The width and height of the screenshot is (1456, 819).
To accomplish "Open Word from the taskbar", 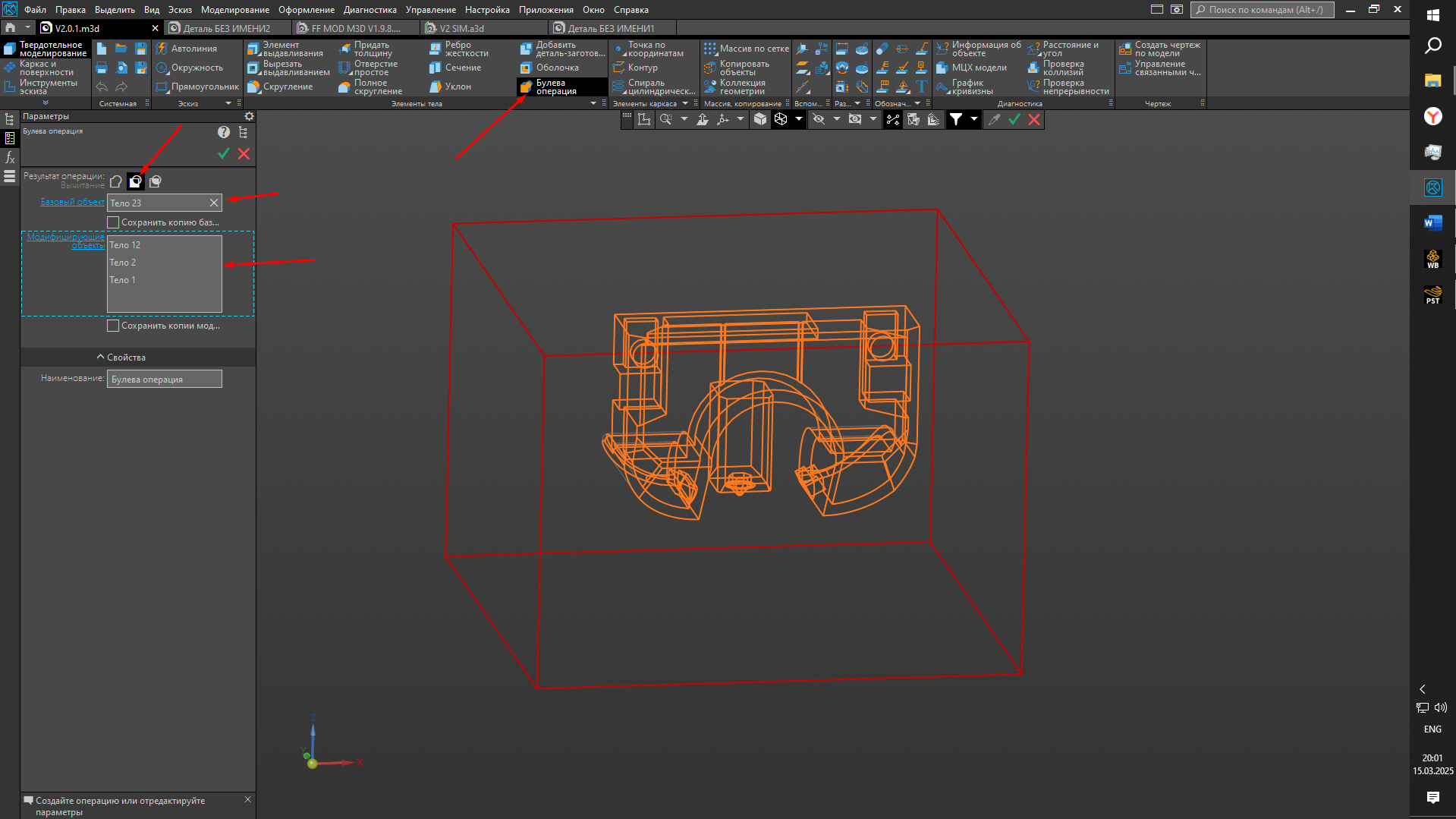I will pyautogui.click(x=1432, y=222).
